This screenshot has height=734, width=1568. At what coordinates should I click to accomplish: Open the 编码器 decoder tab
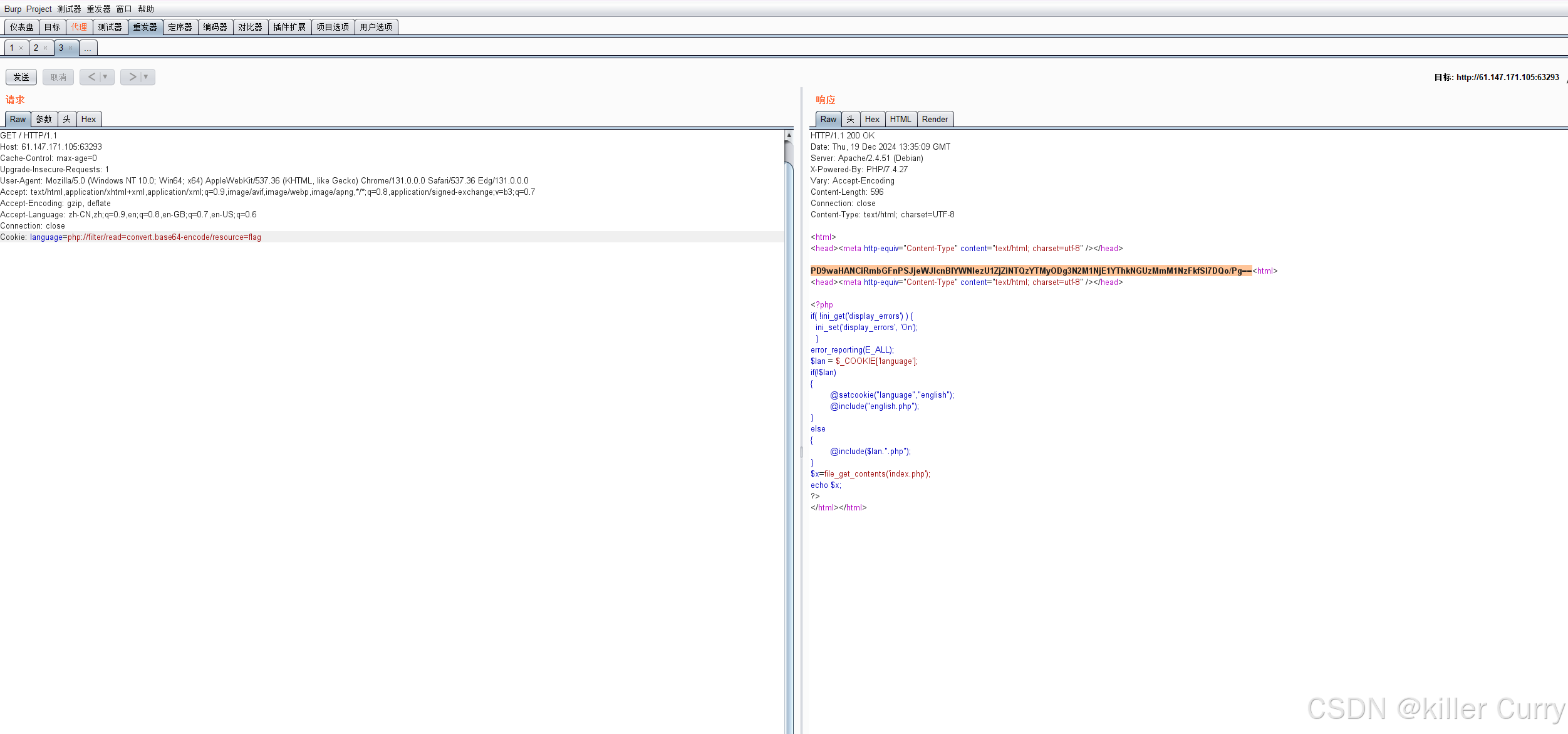(215, 27)
